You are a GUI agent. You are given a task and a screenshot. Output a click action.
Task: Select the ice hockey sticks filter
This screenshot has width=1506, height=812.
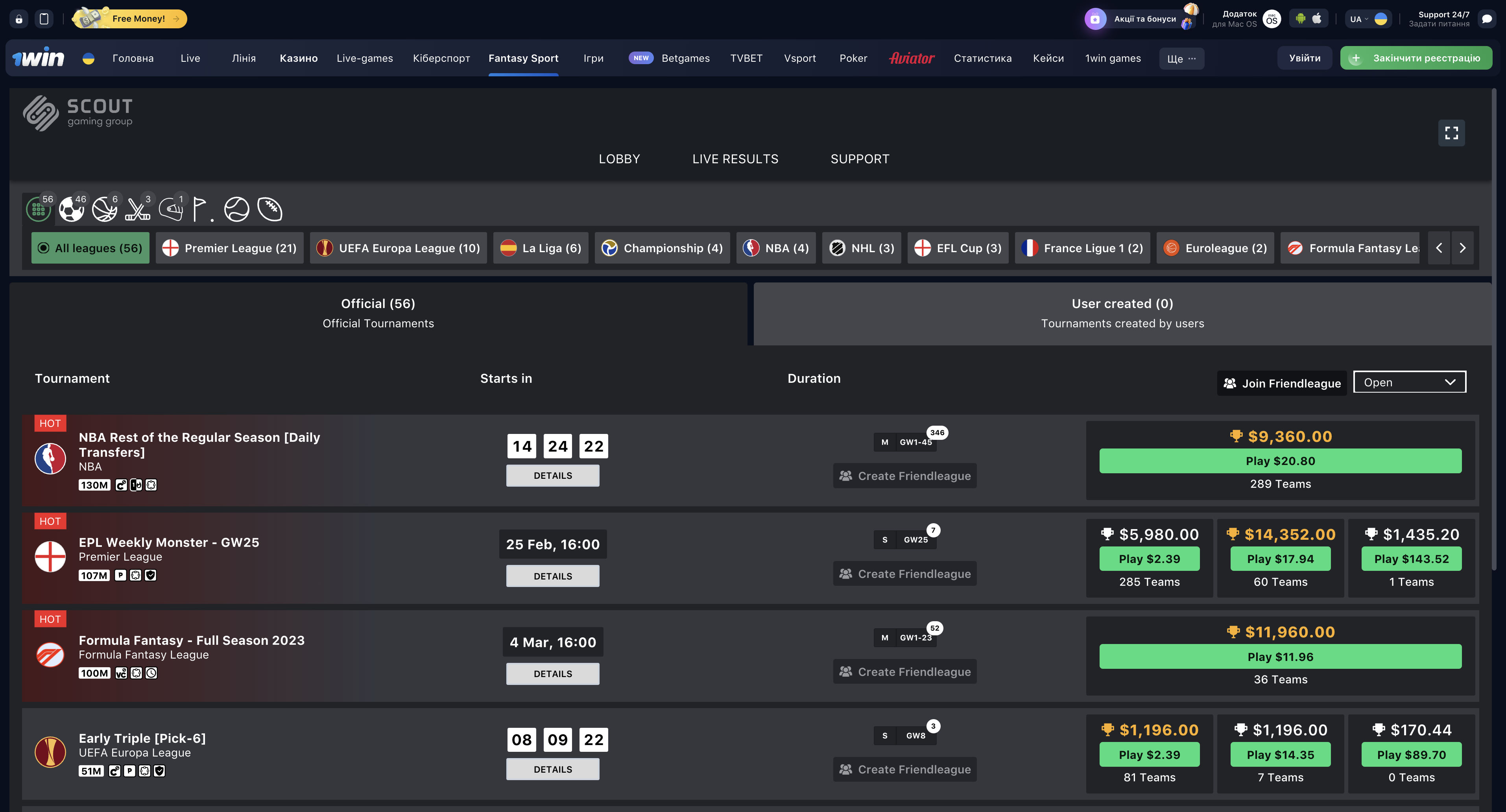(137, 209)
